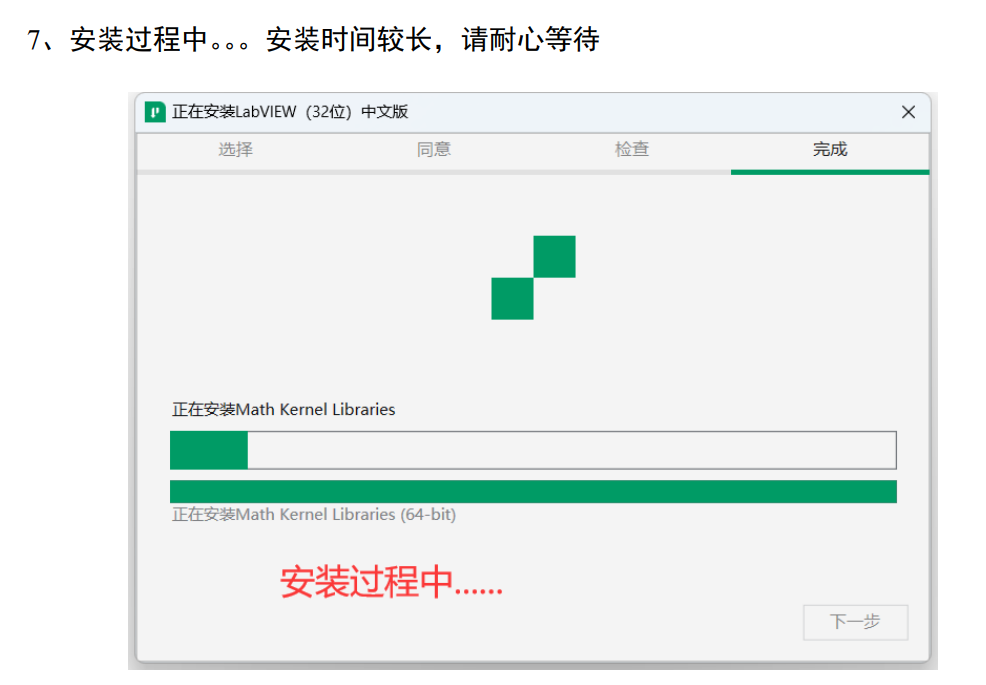Click the full green overall progress bar
Screen dimensions: 986x685
(x=533, y=491)
